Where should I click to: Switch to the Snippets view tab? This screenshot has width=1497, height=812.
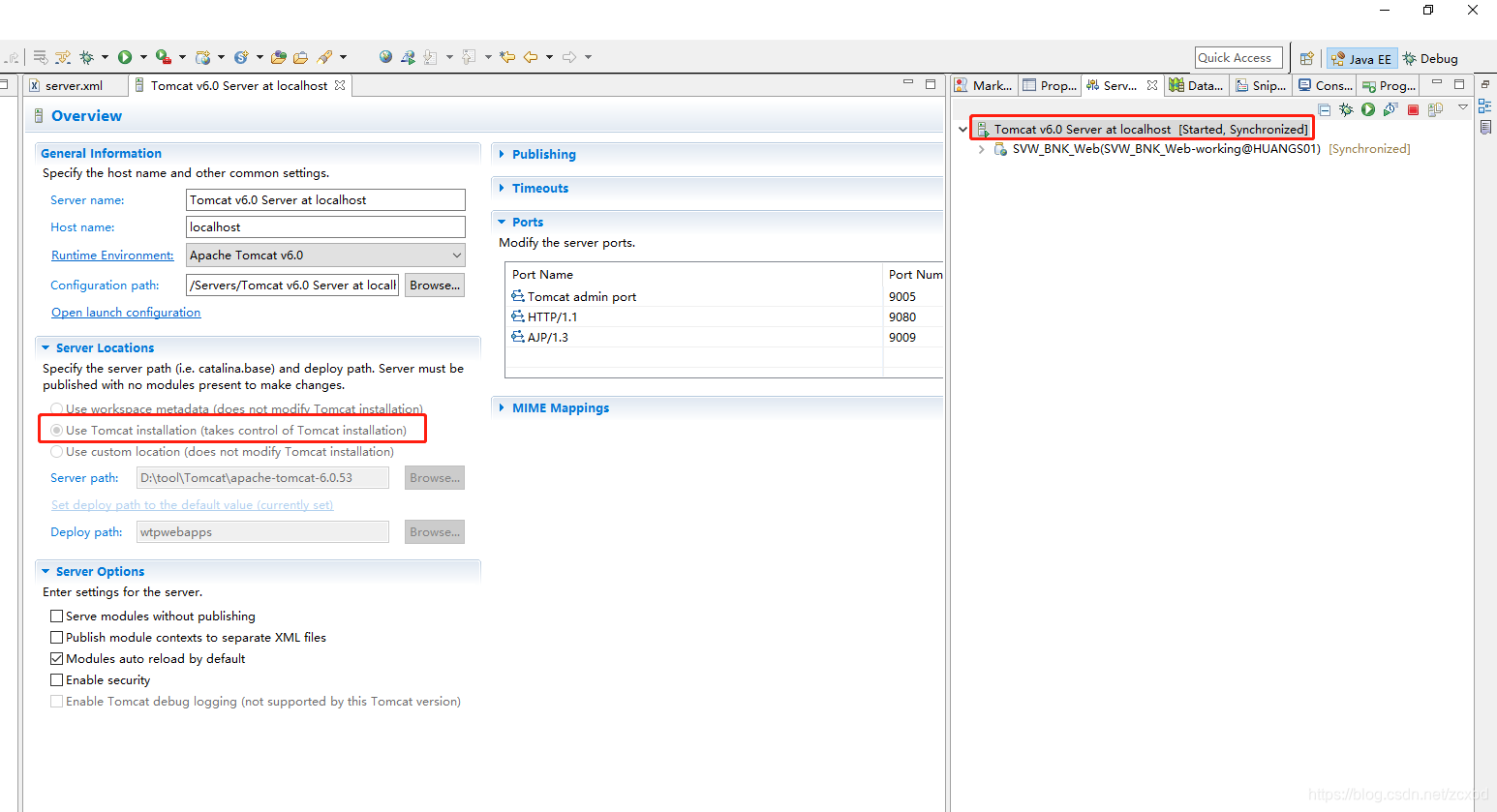point(1262,85)
